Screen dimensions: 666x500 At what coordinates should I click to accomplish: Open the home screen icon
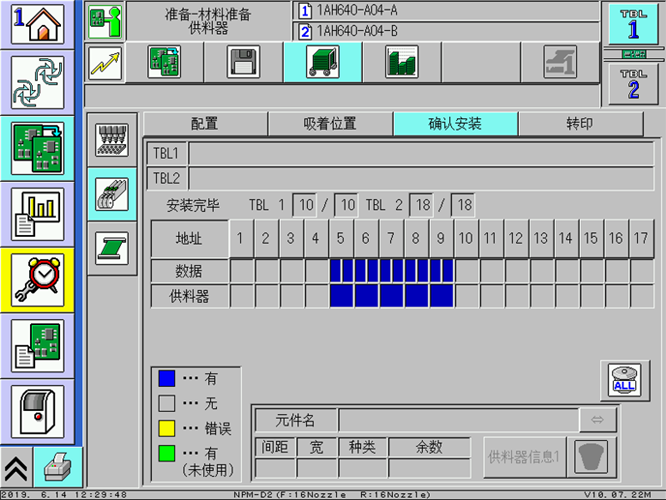pyautogui.click(x=38, y=24)
